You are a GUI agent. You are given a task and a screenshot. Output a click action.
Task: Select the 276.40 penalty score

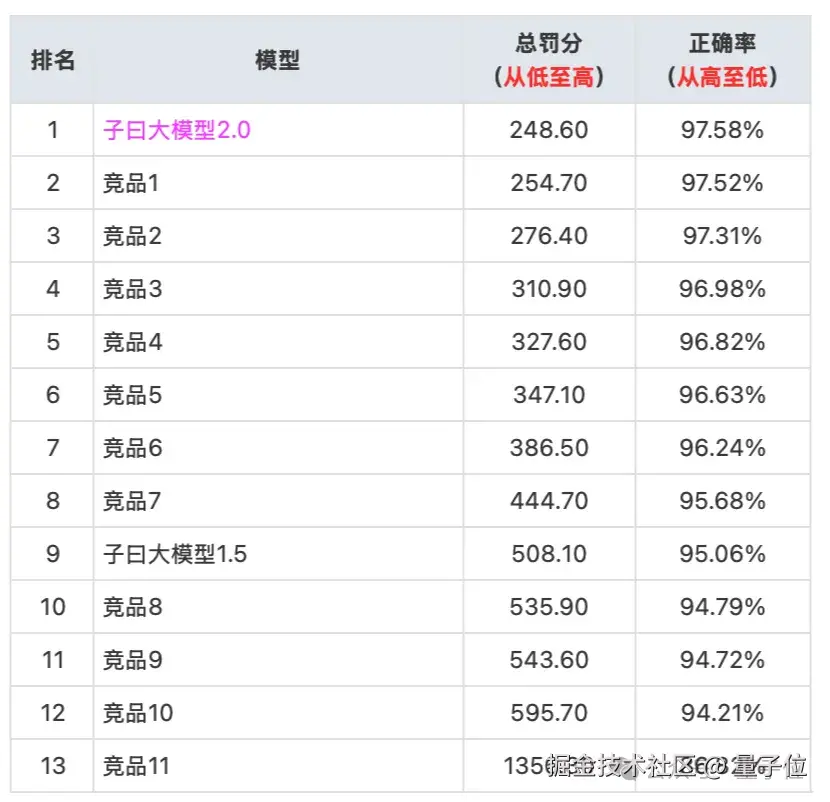pos(548,236)
